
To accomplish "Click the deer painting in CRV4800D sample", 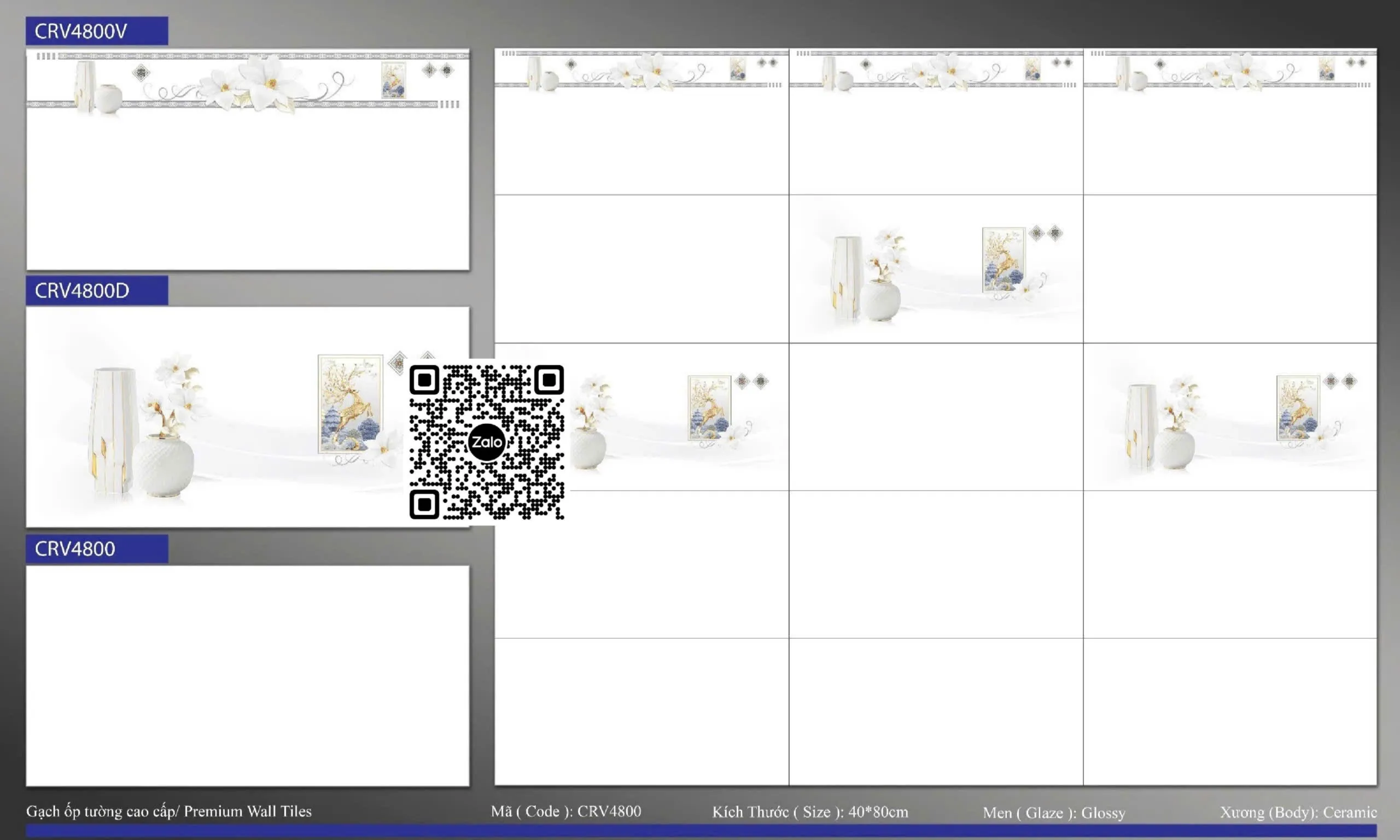I will [351, 404].
